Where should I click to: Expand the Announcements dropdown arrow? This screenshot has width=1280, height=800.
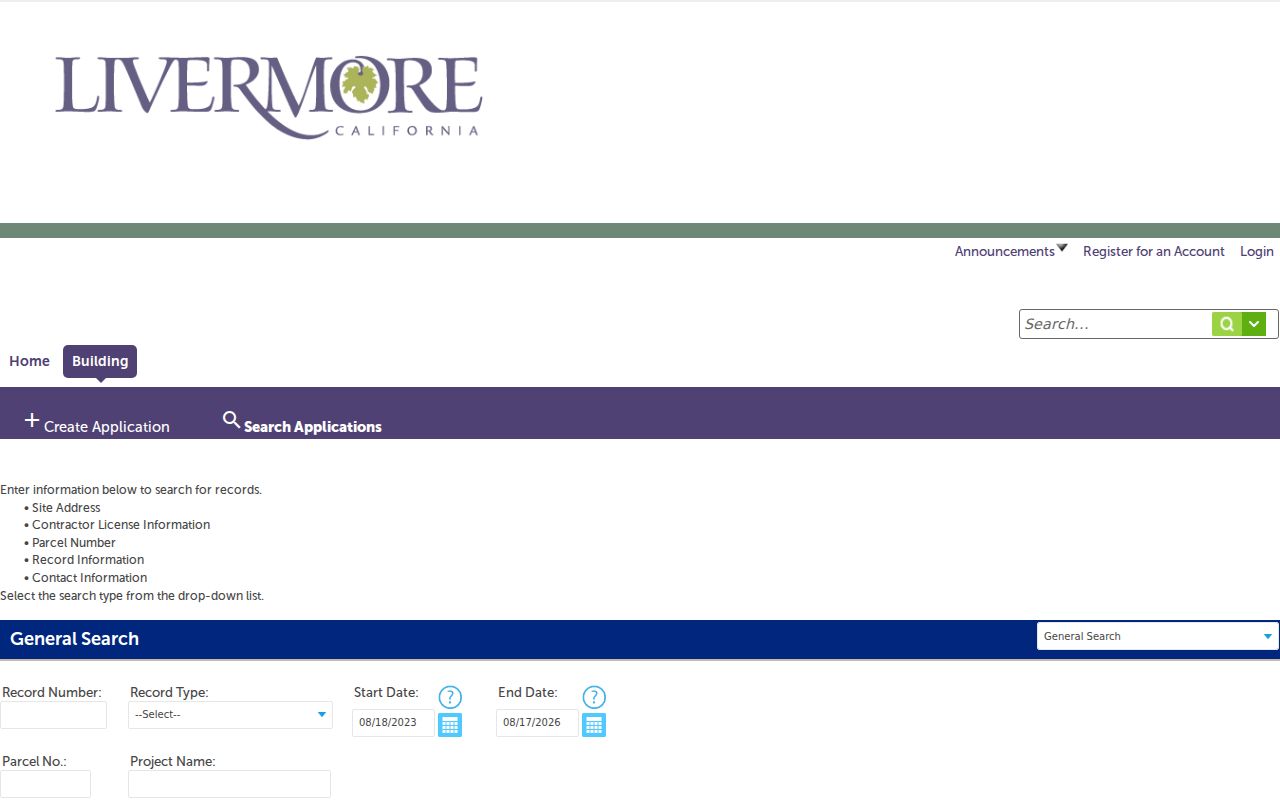(1062, 248)
